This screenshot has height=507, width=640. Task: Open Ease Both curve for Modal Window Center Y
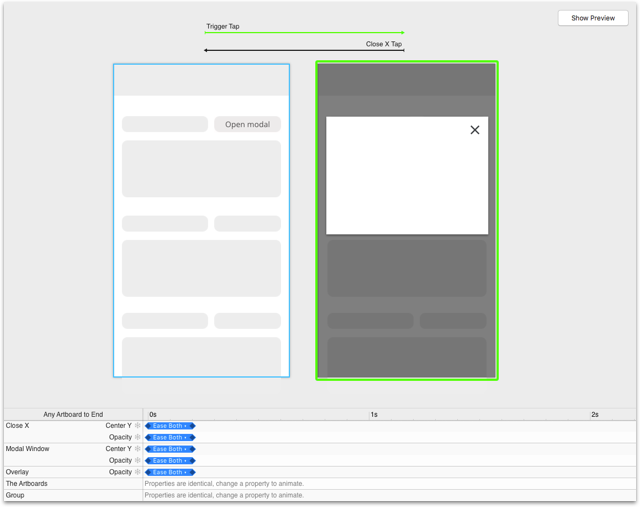coord(170,449)
